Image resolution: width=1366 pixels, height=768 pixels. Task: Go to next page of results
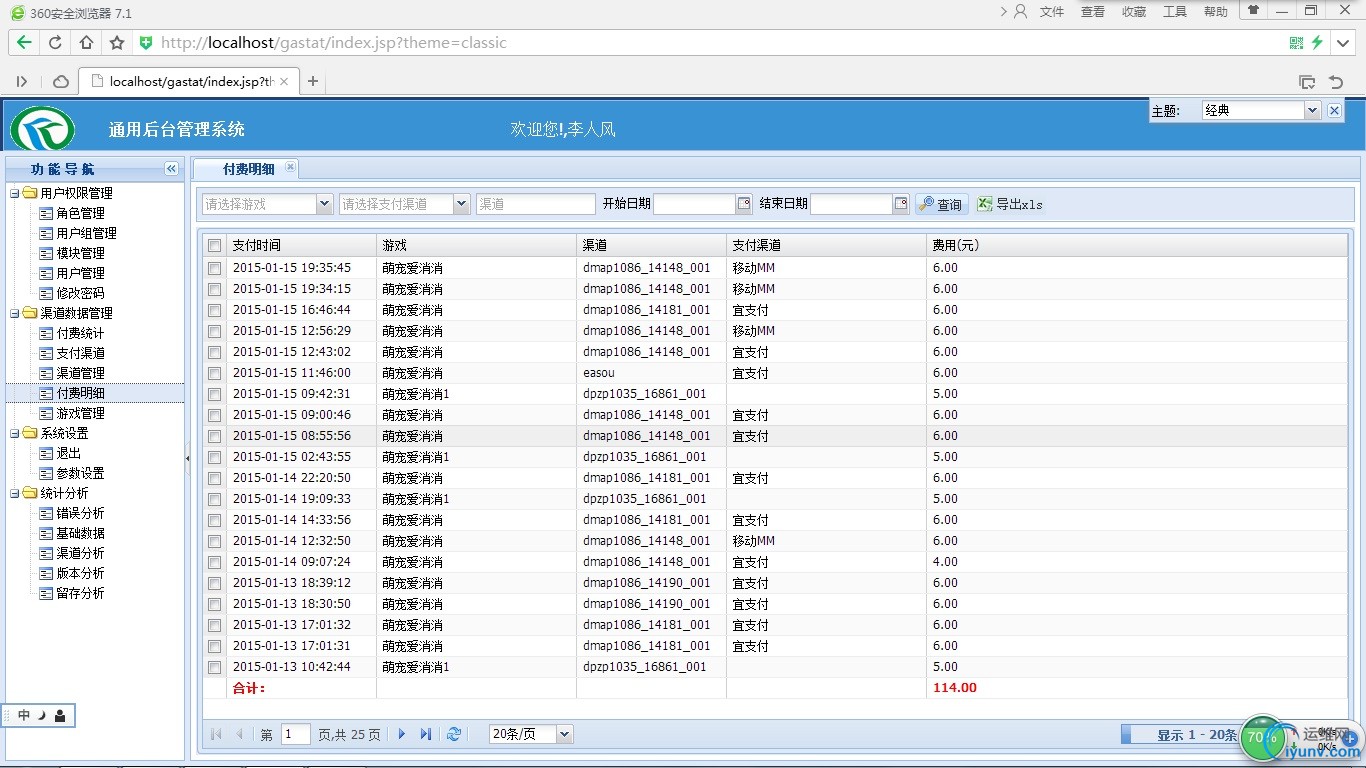402,734
